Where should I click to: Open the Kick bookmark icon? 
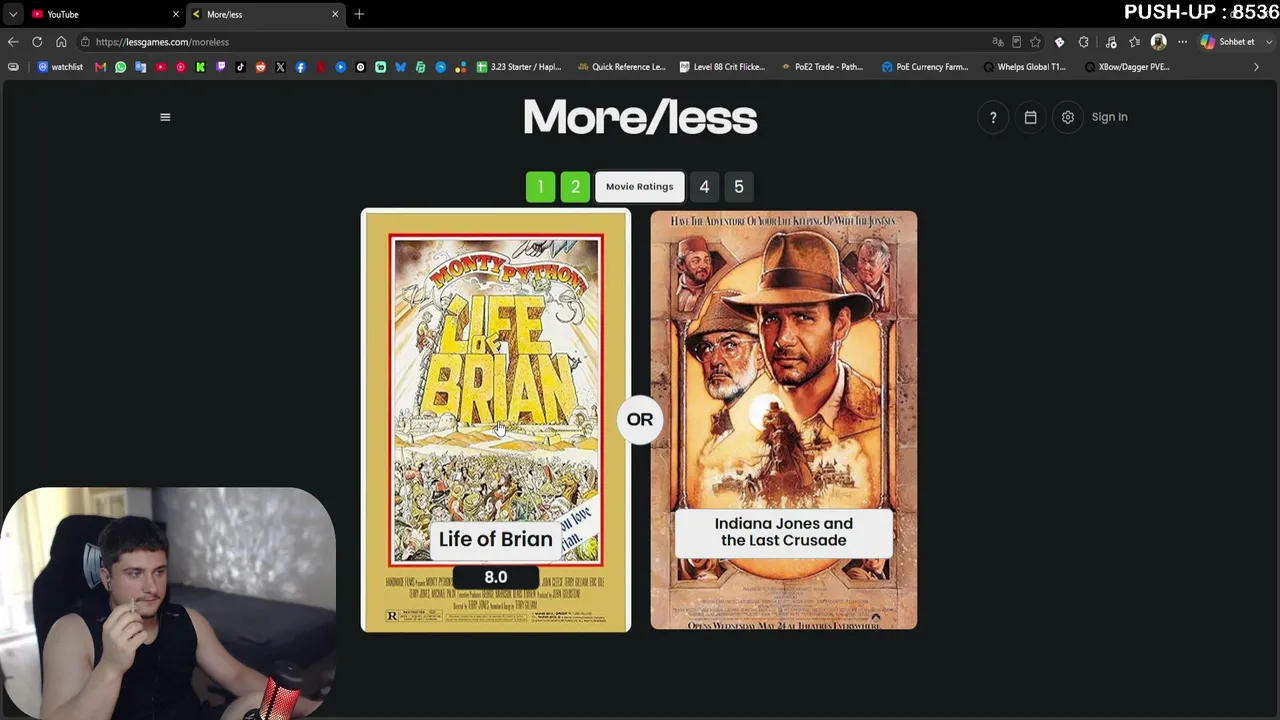tap(200, 67)
